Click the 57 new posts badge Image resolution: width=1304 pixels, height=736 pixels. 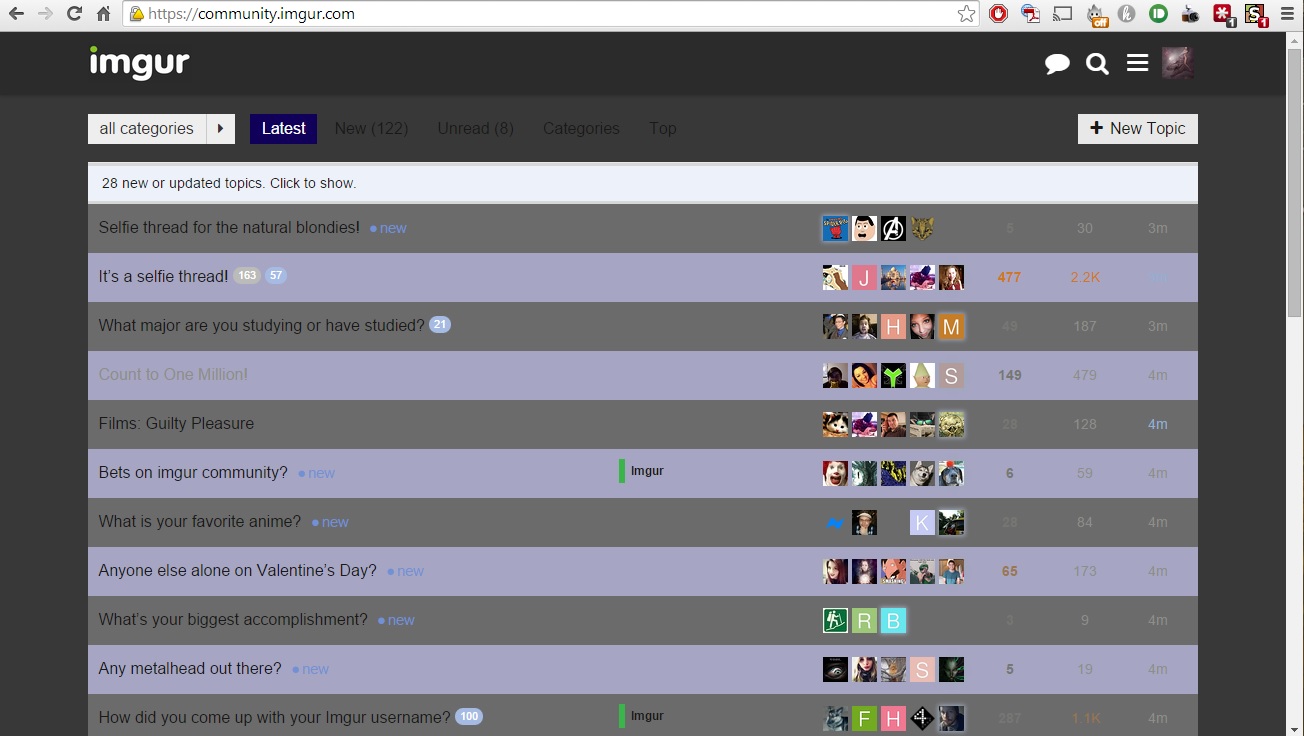pos(275,275)
